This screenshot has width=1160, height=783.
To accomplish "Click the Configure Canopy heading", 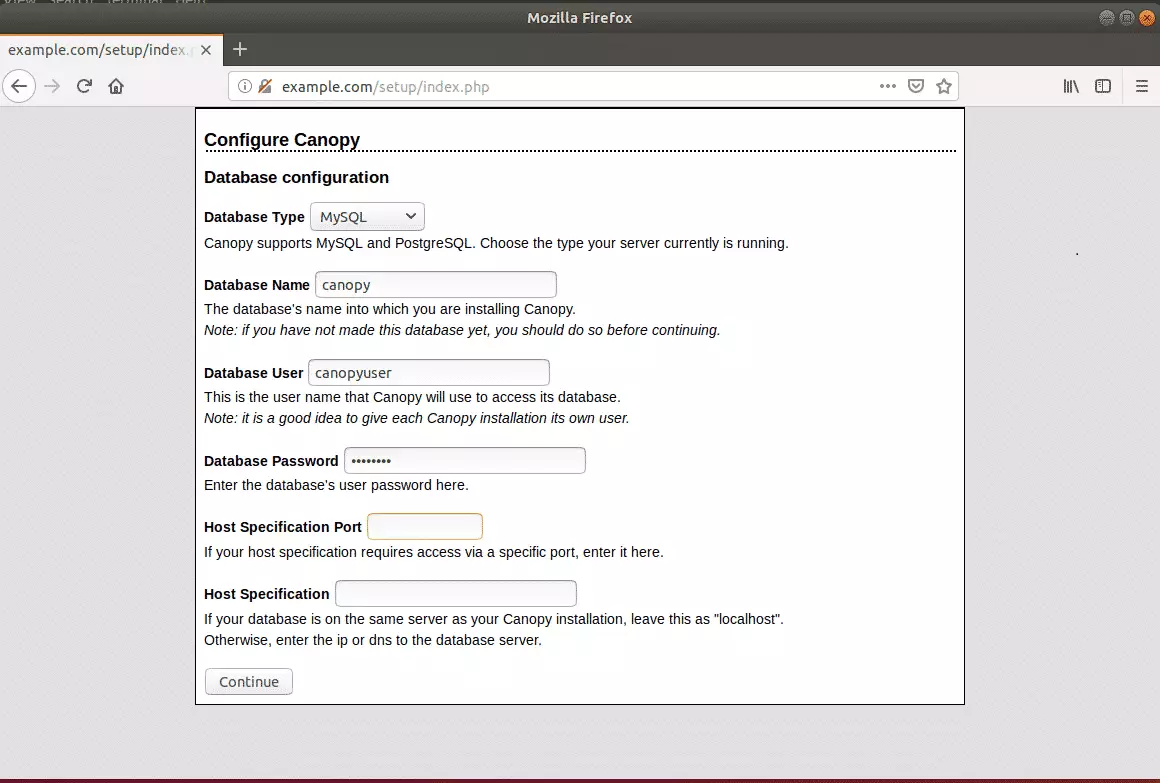I will click(x=282, y=140).
